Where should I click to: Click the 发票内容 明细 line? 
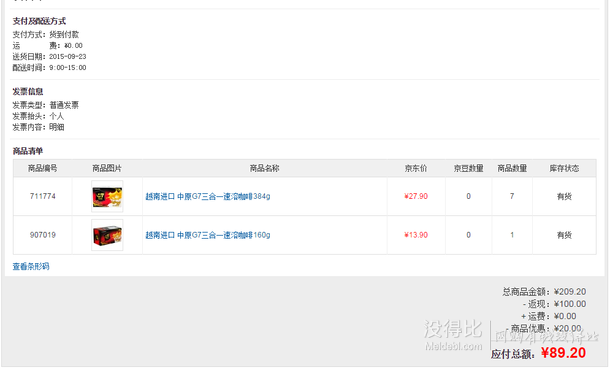(38, 127)
